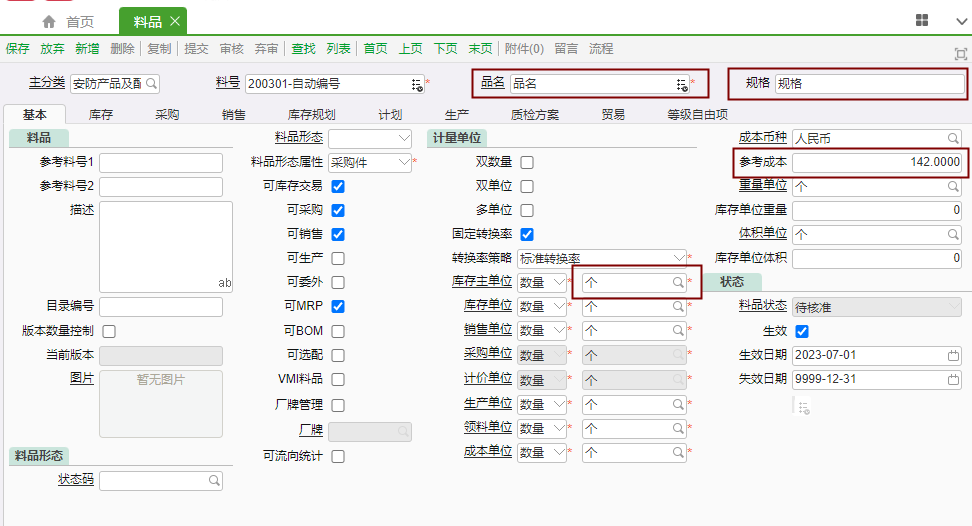
Task: Switch to the 质检方案 tab
Action: [535, 115]
